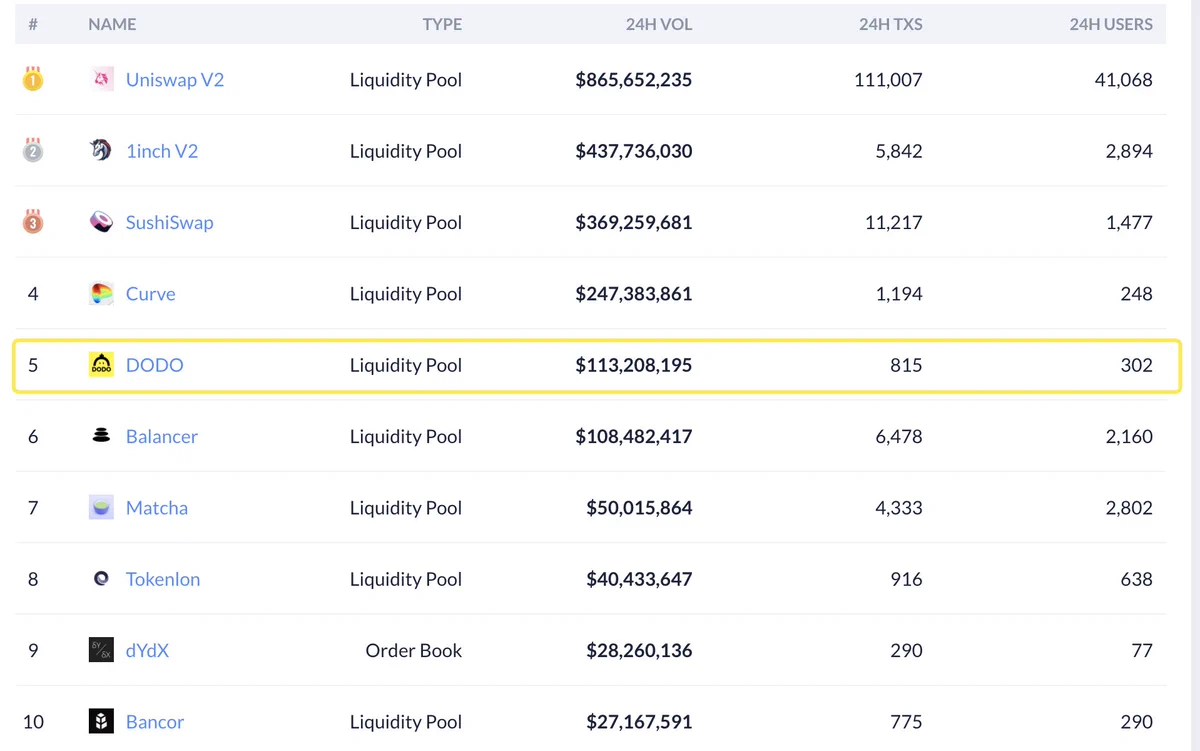Viewport: 1200px width, 751px height.
Task: Select the $437,736,030 volume value
Action: pos(634,151)
